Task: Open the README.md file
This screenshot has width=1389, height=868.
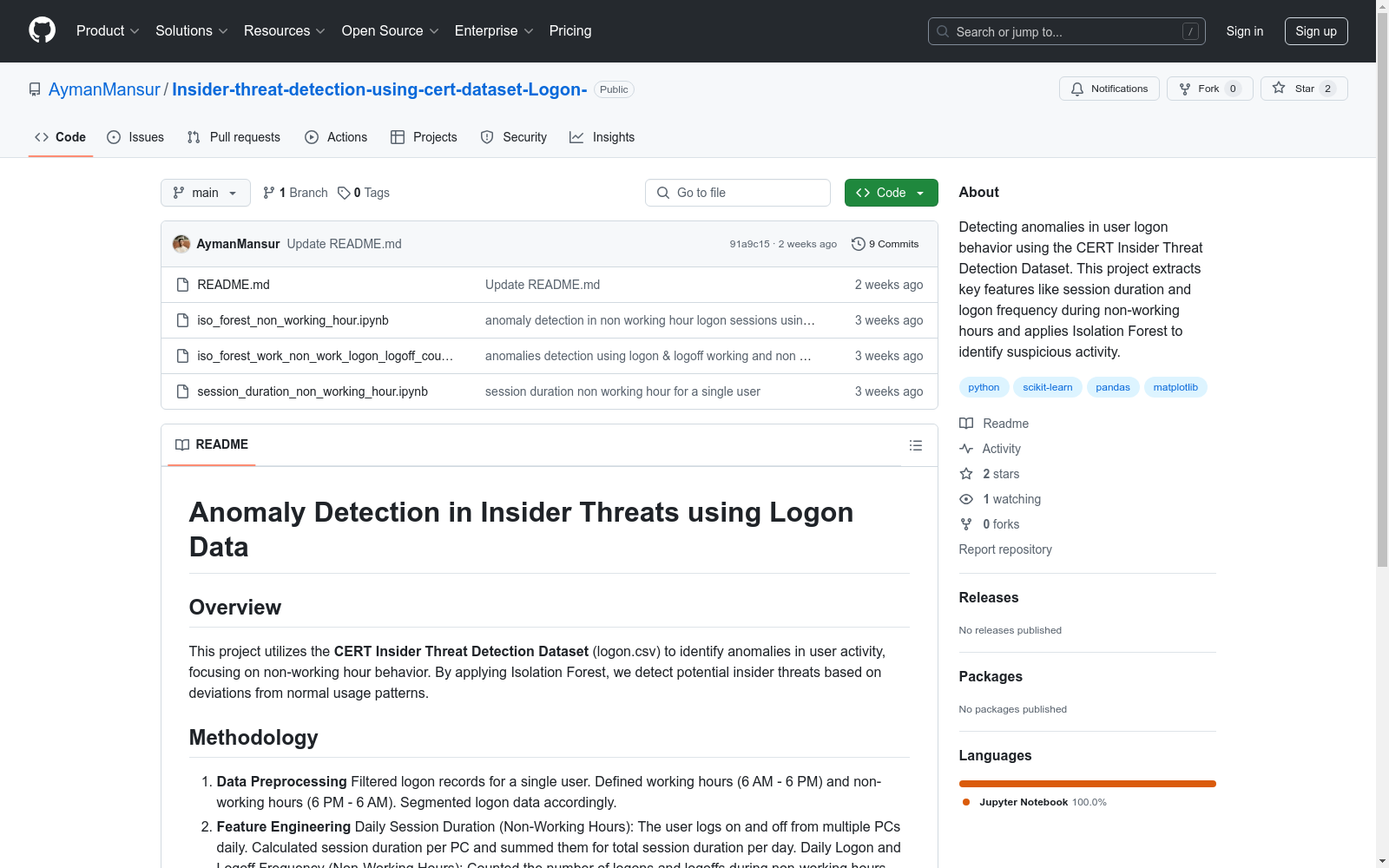Action: [234, 285]
